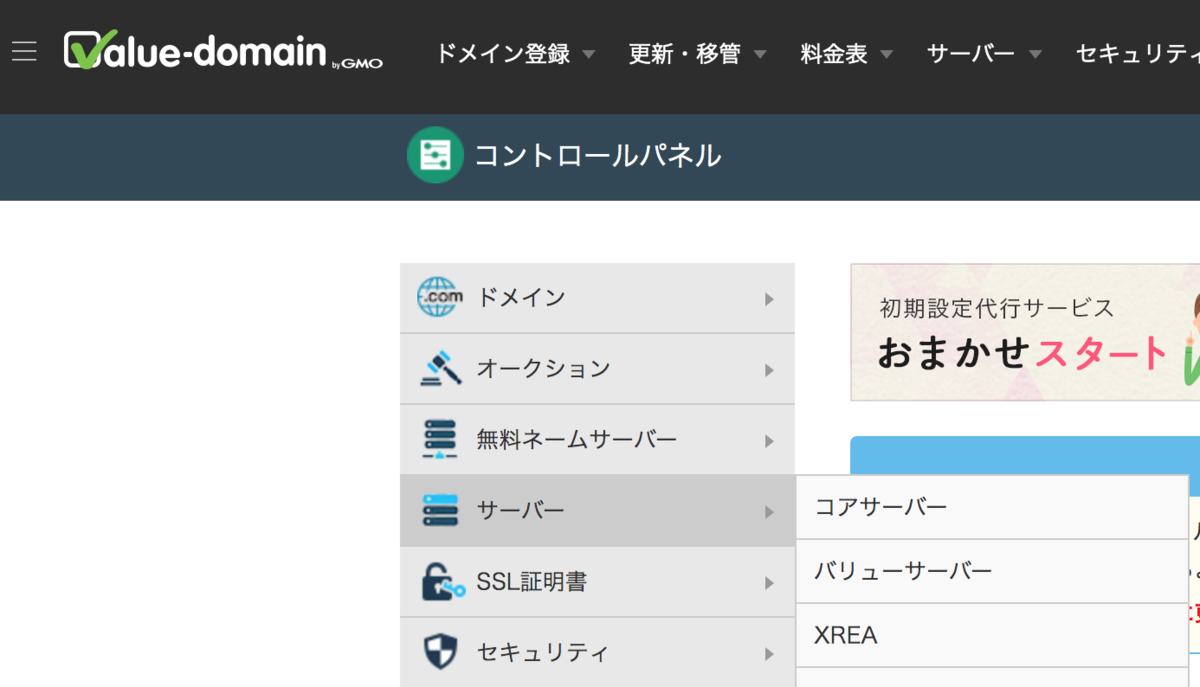Click the ドメイン sidebar label

(x=521, y=298)
